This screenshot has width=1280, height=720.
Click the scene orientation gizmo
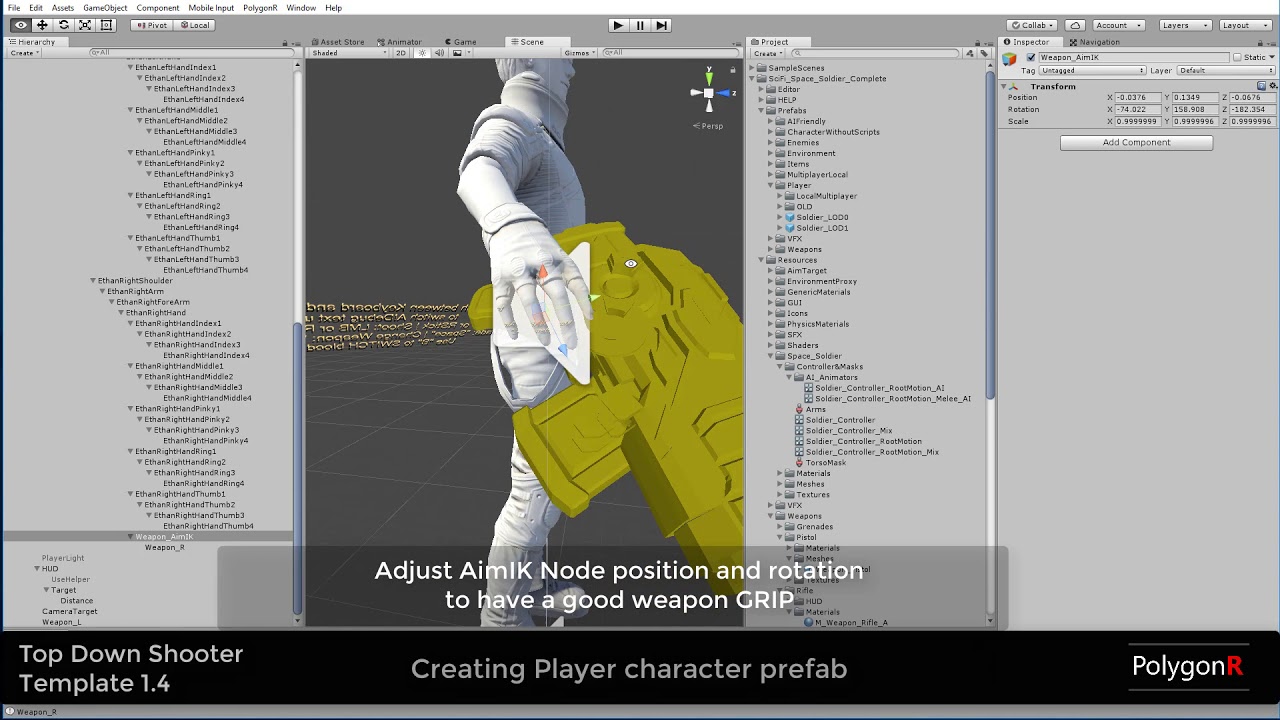click(709, 95)
